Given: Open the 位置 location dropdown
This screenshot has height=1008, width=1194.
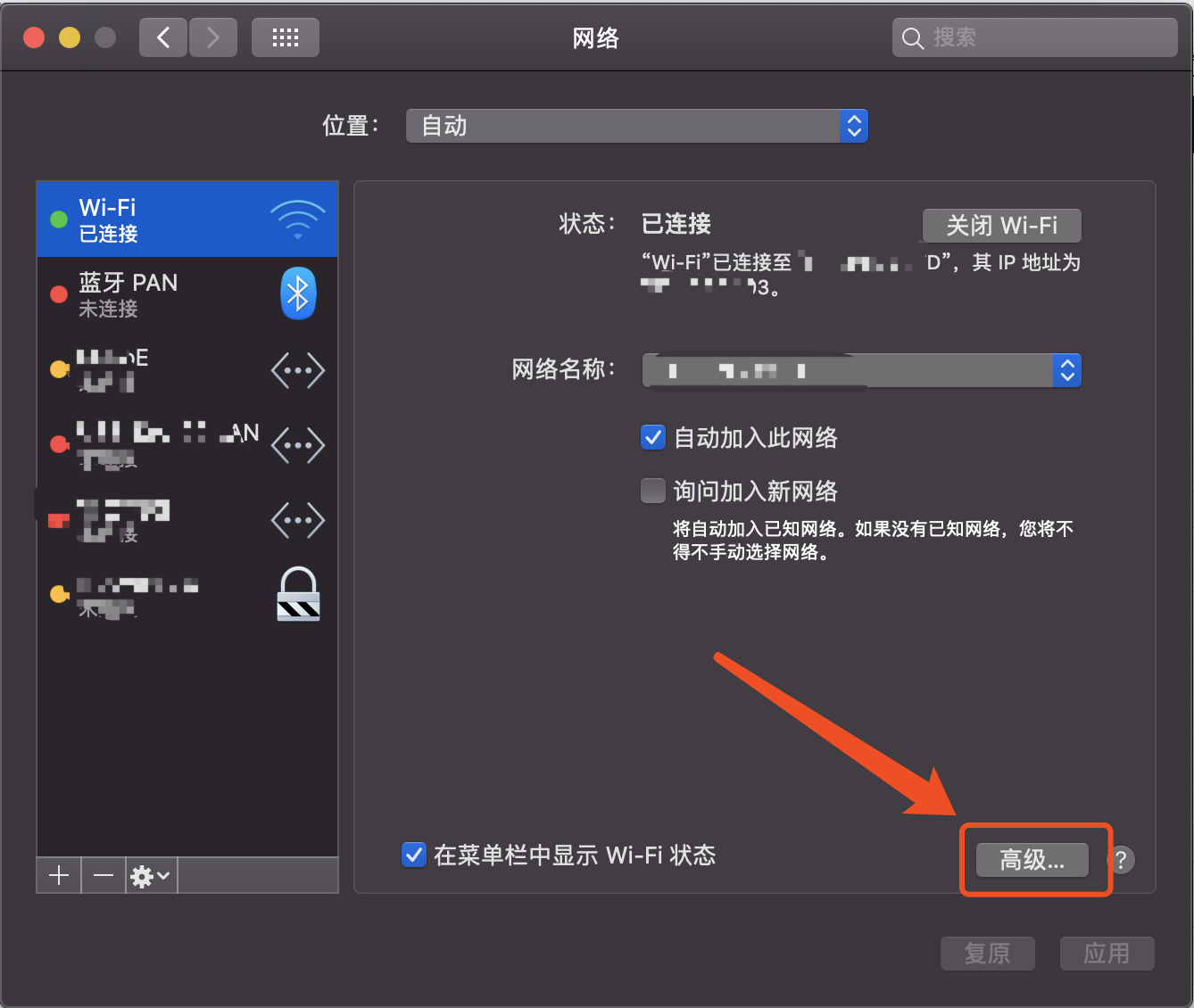Looking at the screenshot, I should [x=636, y=126].
